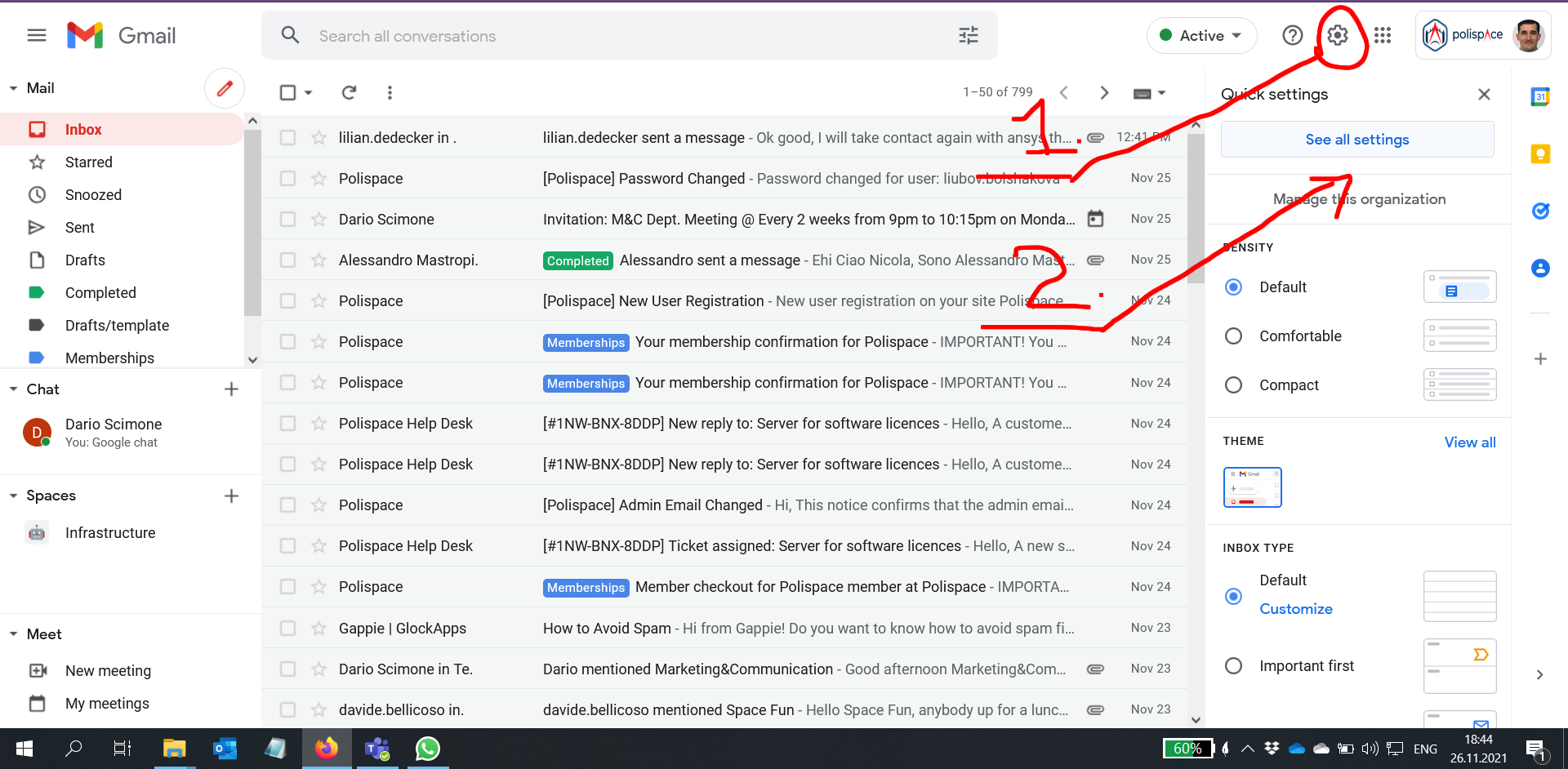The height and width of the screenshot is (769, 1568).
Task: Click Customize inbox link
Action: click(1296, 609)
